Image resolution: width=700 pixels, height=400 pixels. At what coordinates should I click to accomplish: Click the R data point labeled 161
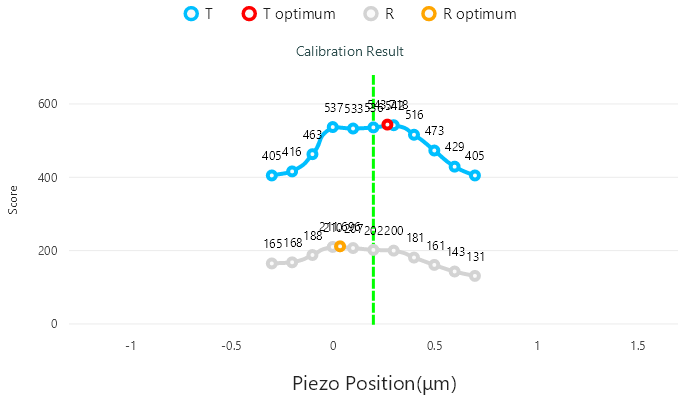coord(434,265)
